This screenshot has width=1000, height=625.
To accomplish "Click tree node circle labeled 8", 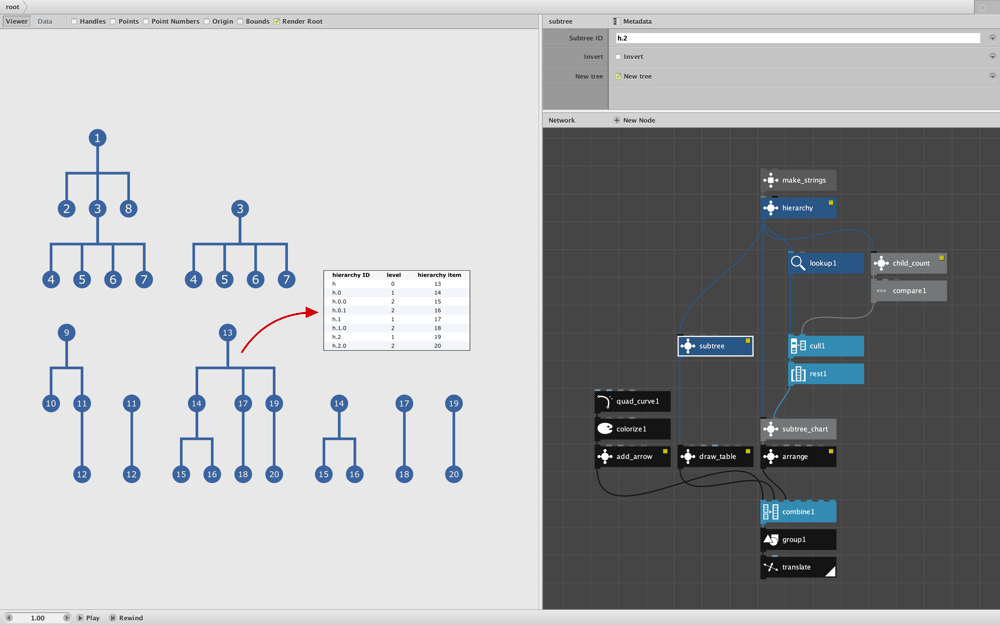I will (x=128, y=209).
